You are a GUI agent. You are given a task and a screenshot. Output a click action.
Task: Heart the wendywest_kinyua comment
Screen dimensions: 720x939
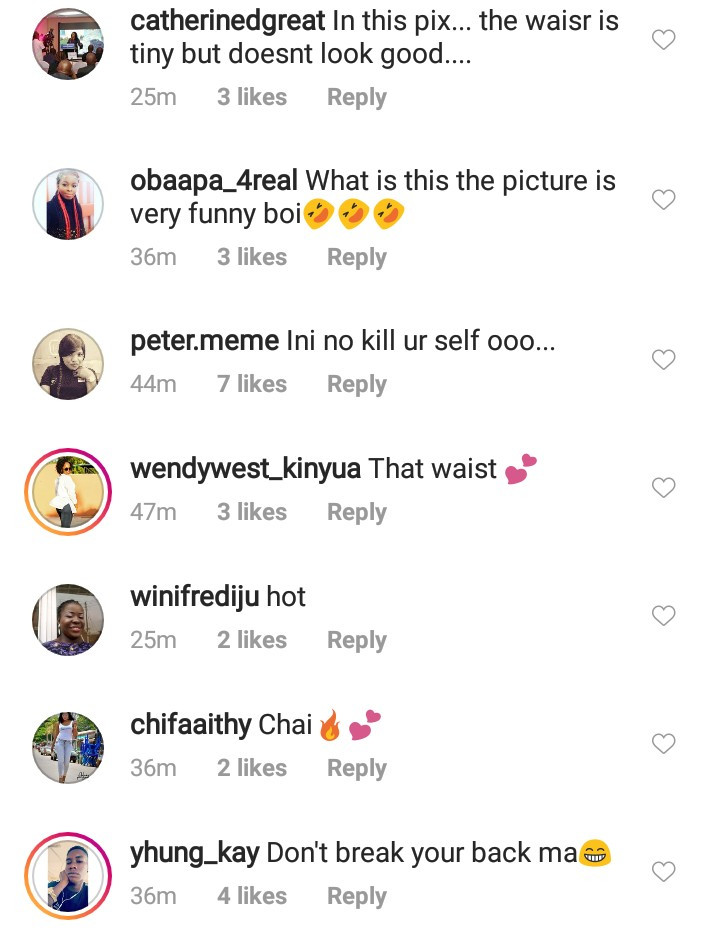[x=664, y=488]
